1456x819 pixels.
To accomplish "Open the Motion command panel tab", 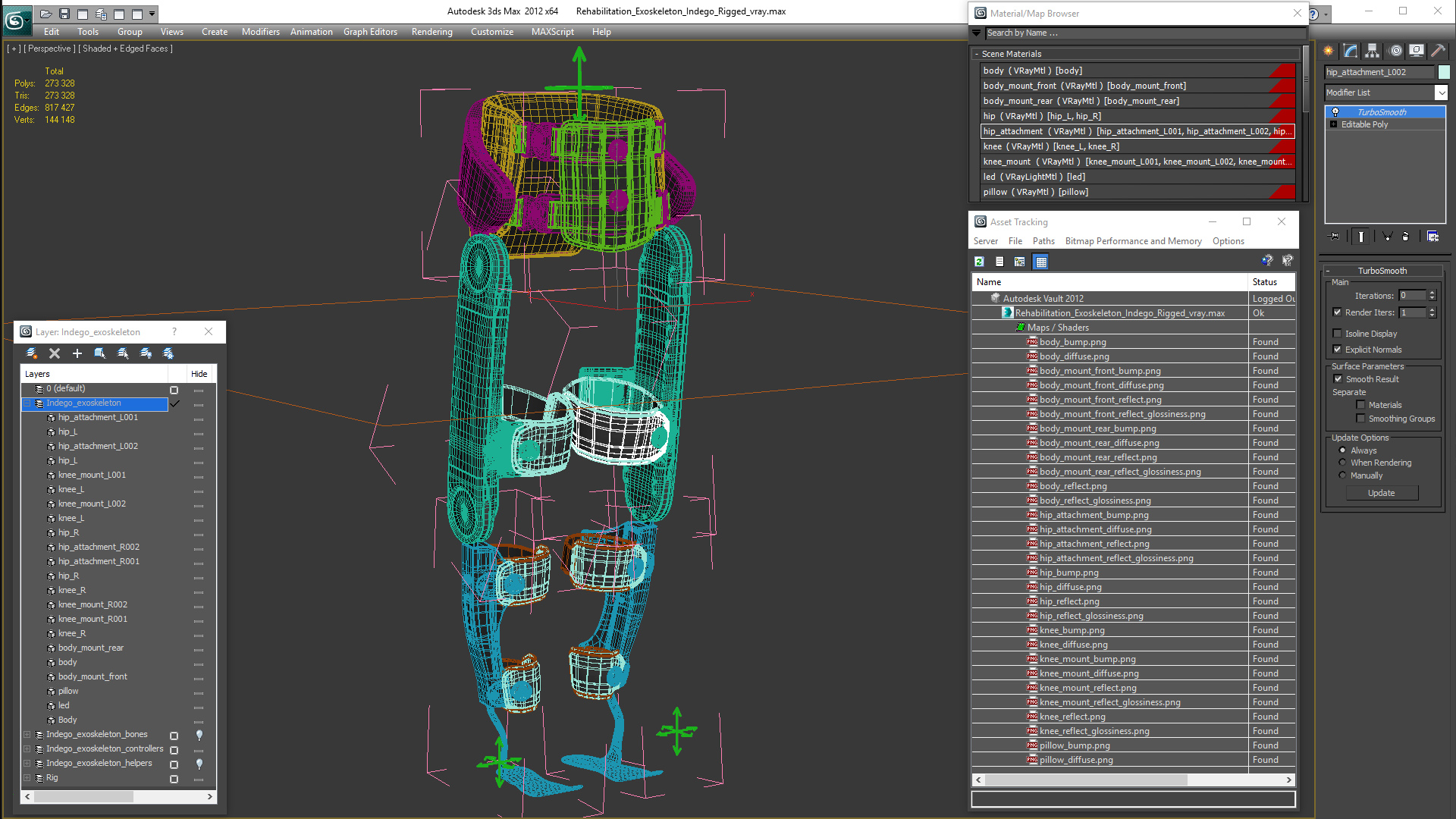I will point(1395,51).
